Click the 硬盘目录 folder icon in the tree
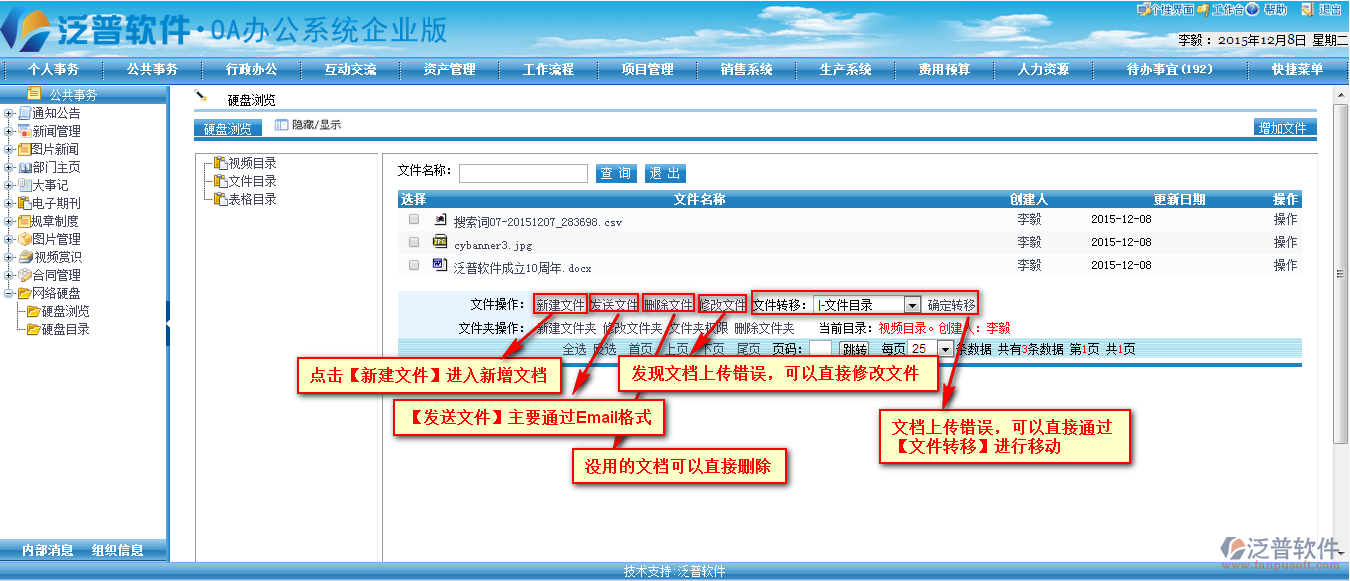The width and height of the screenshot is (1350, 581). pos(33,329)
